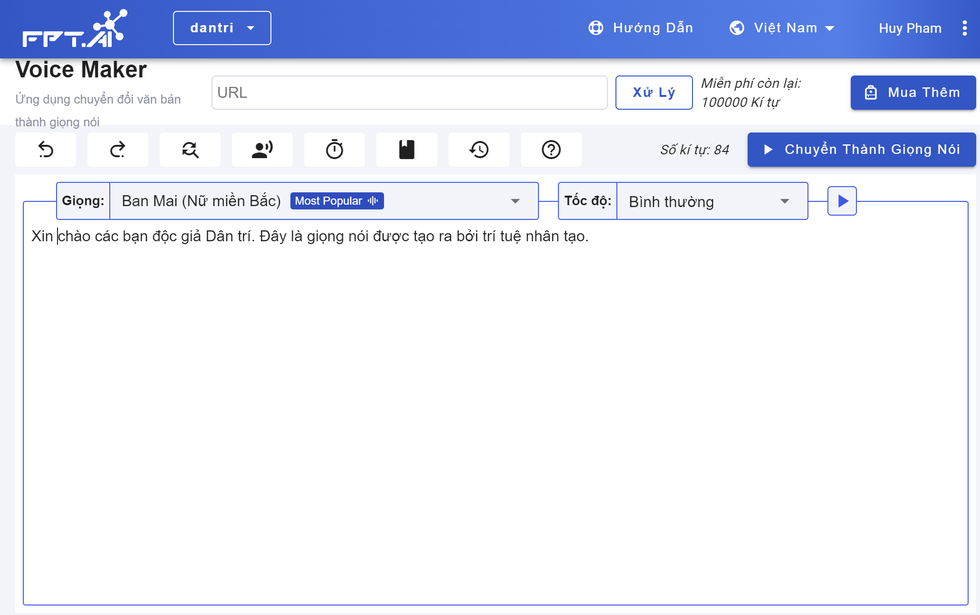The height and width of the screenshot is (615, 980).
Task: Click inside the URL input field
Action: (409, 92)
